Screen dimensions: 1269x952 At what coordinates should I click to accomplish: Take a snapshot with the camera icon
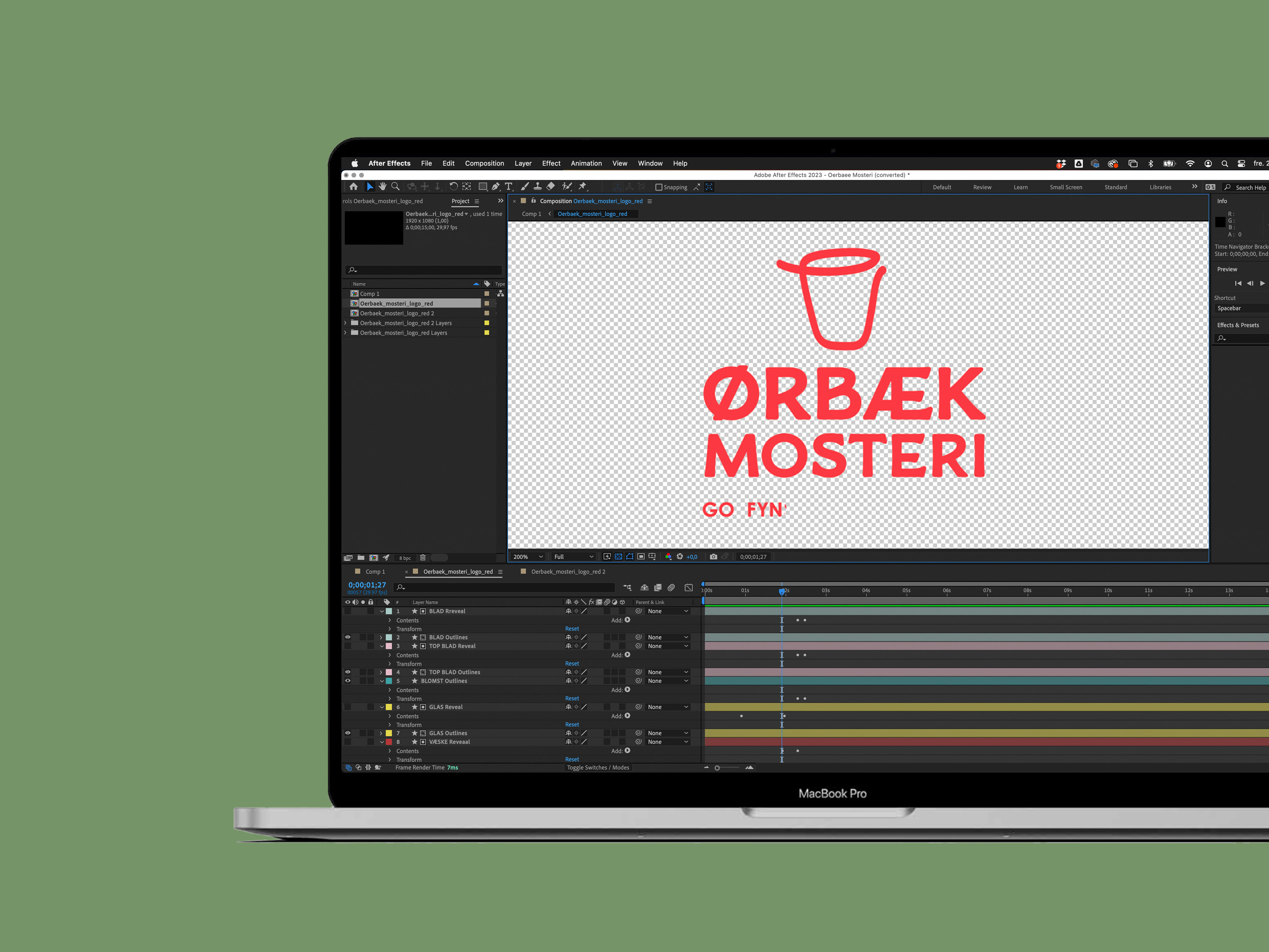[714, 557]
